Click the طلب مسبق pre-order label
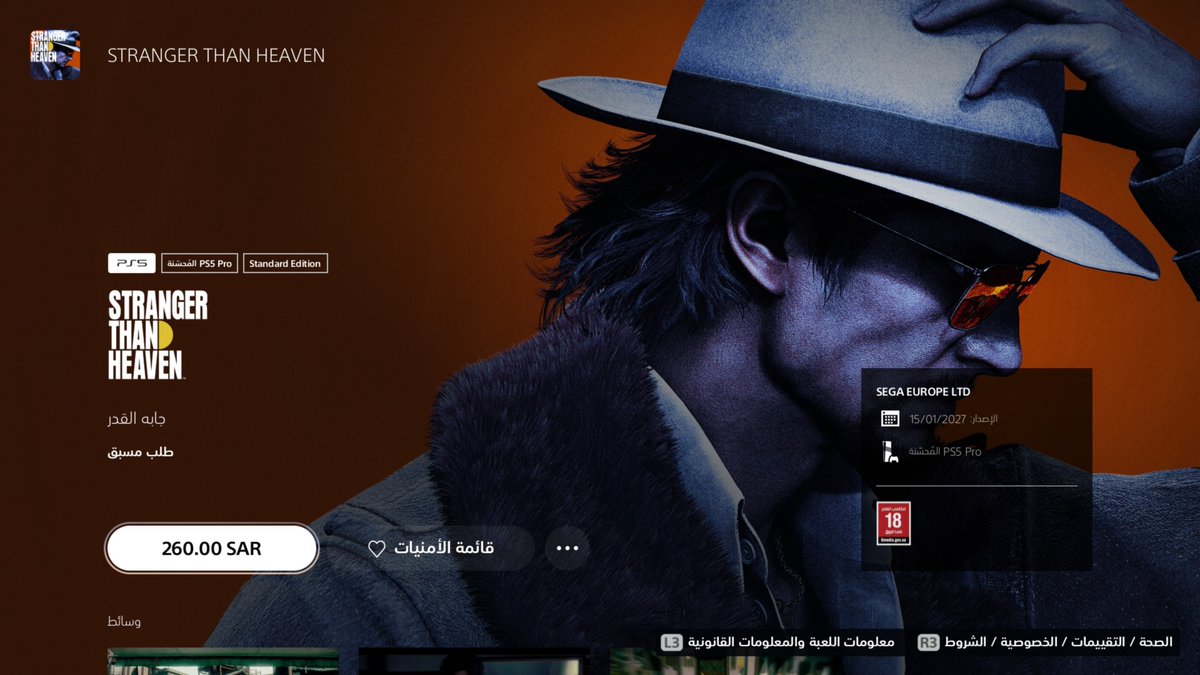The height and width of the screenshot is (675, 1200). [141, 452]
